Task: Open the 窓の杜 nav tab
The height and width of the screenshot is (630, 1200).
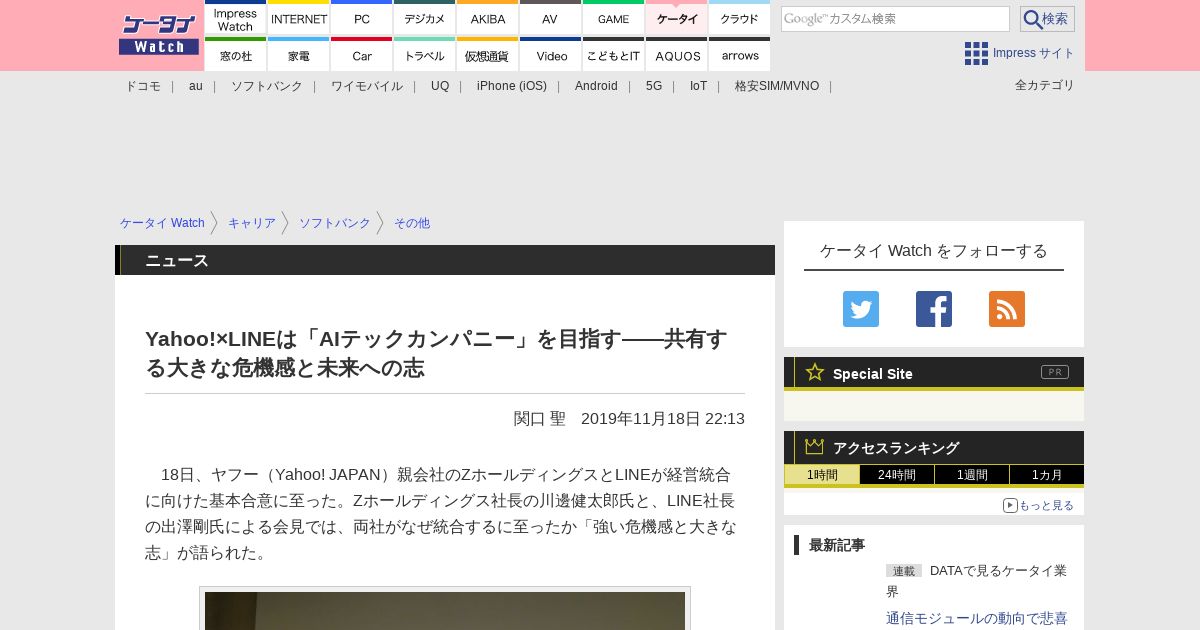Action: (x=235, y=55)
